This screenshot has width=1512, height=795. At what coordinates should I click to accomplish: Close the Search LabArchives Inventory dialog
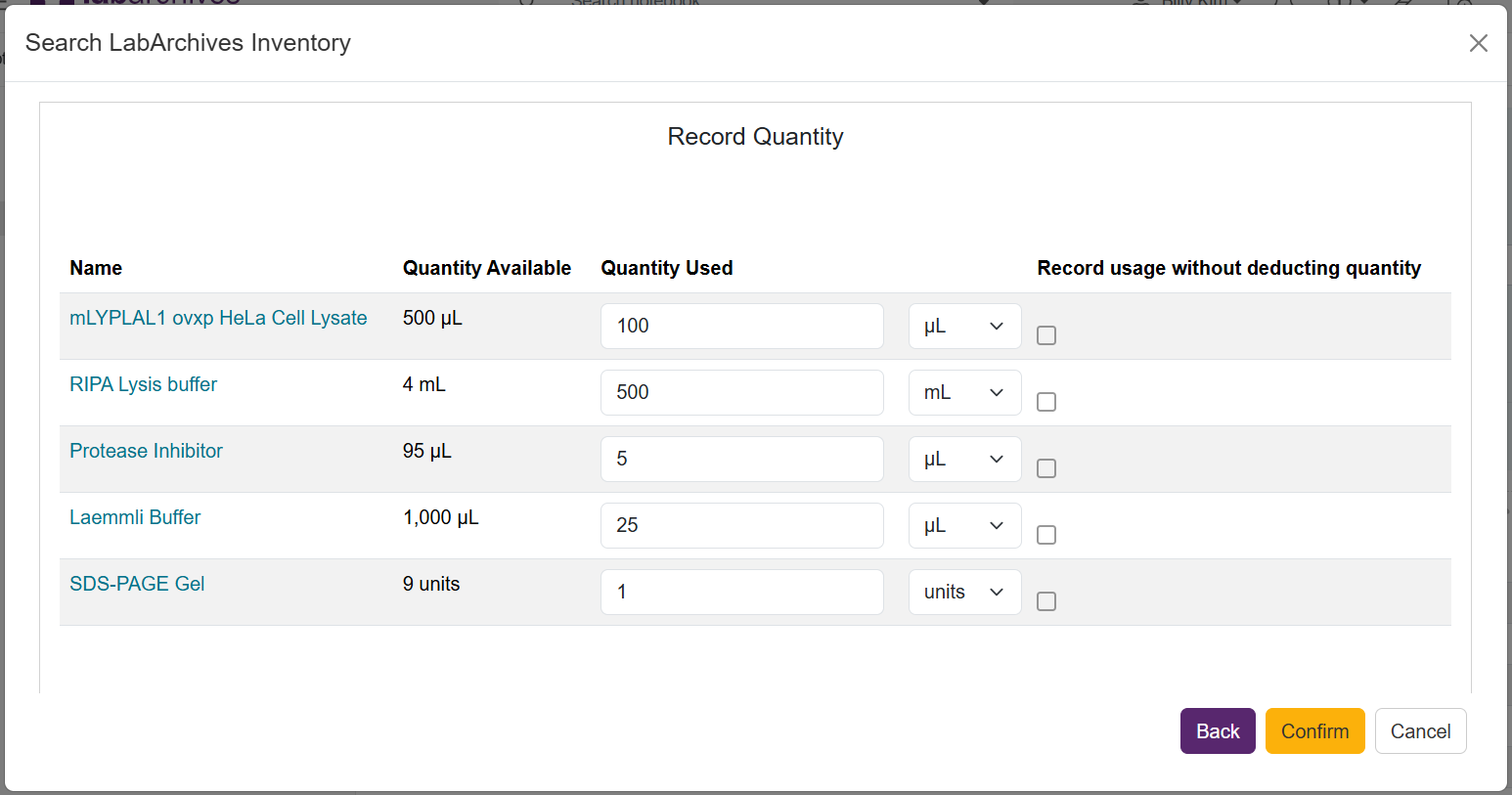(1479, 43)
